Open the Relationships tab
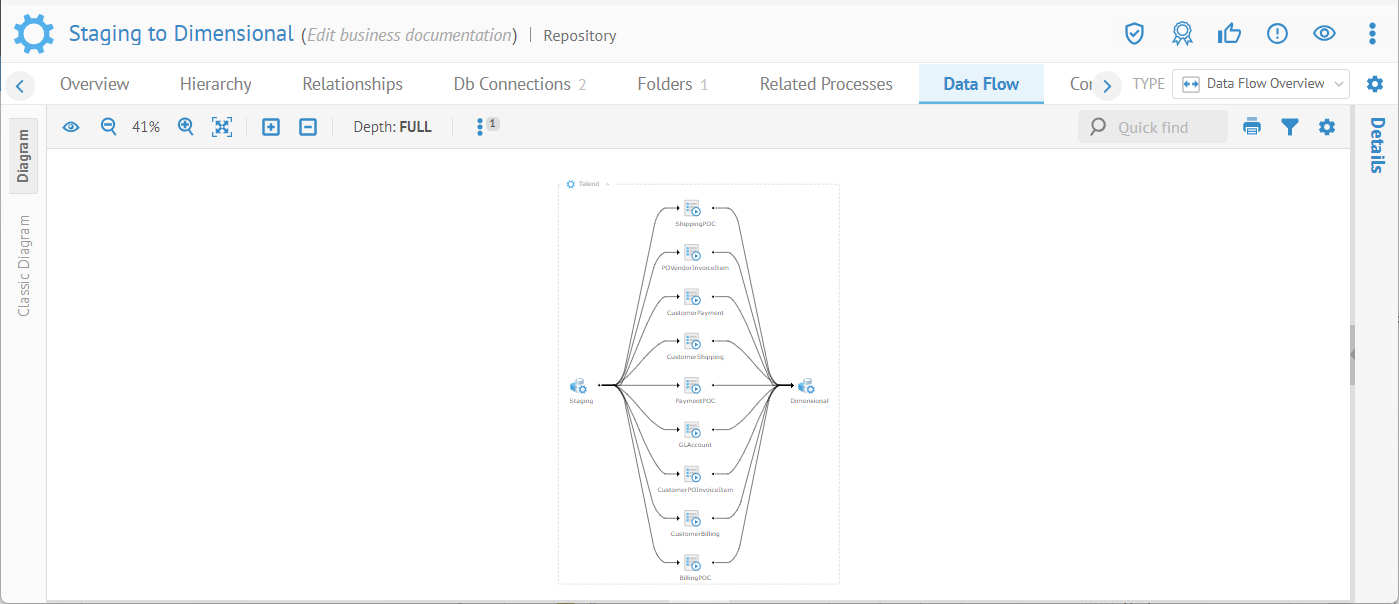The height and width of the screenshot is (604, 1399). click(x=352, y=84)
